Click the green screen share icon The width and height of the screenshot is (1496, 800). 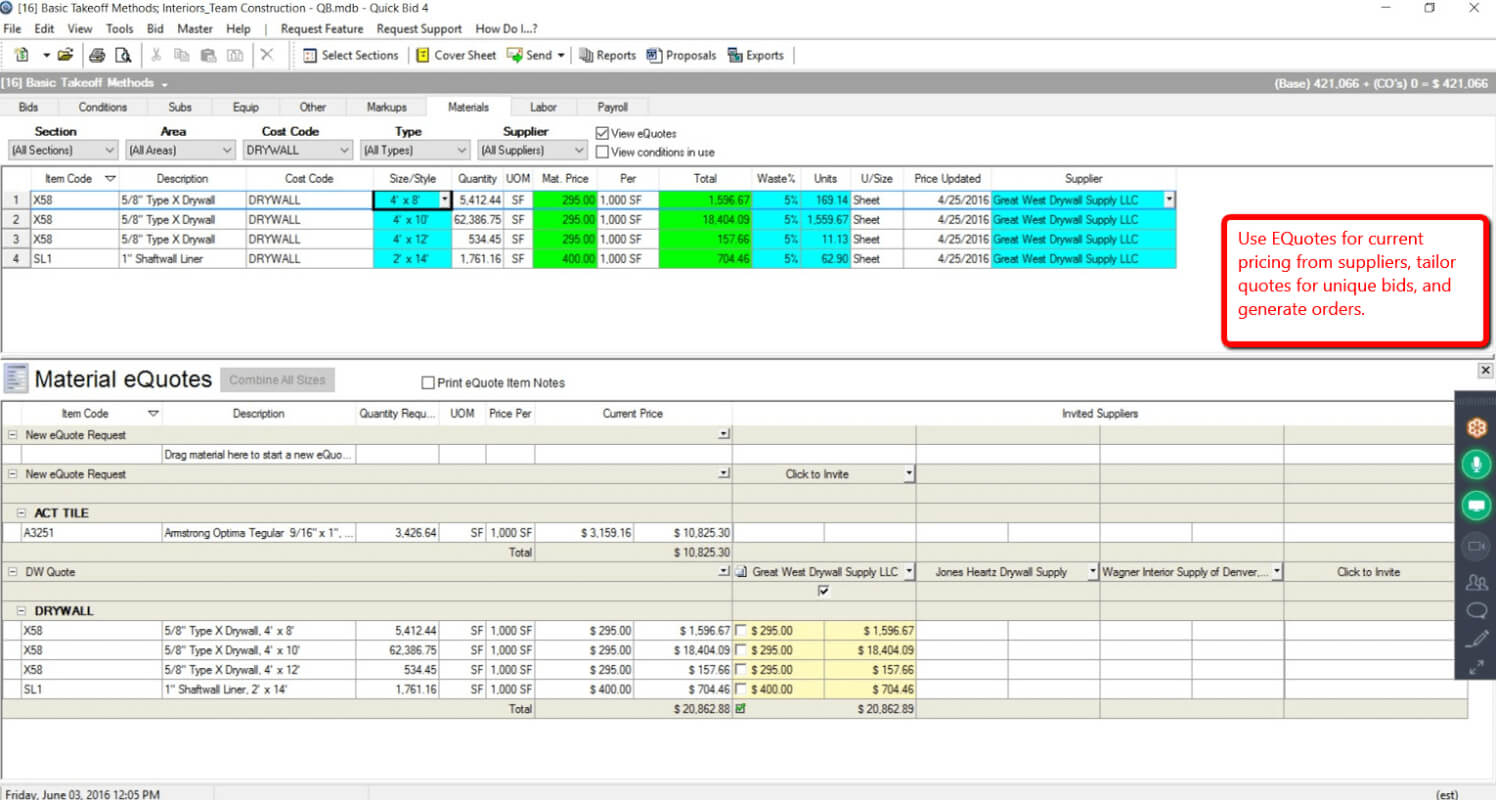click(x=1476, y=505)
